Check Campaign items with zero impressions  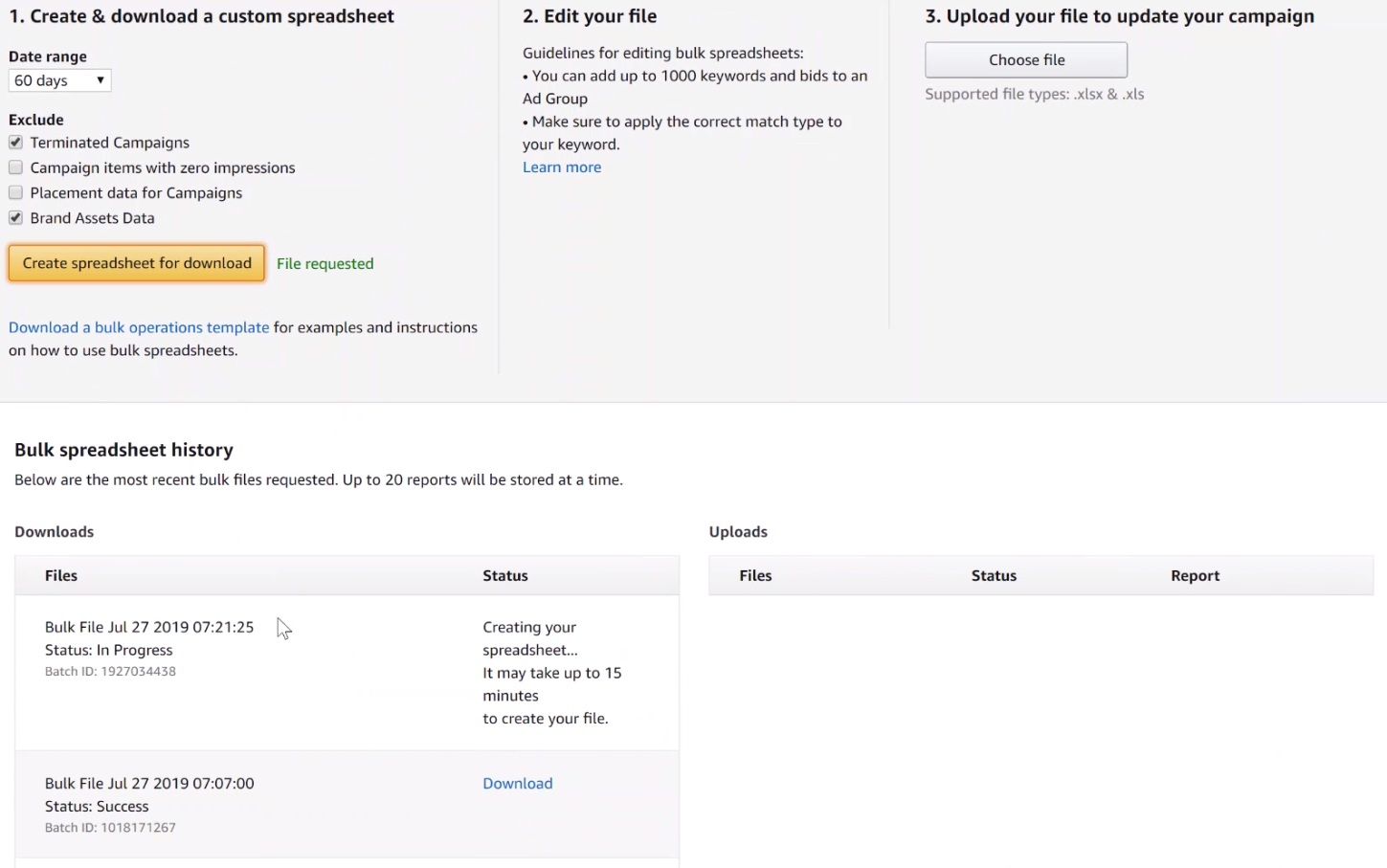point(15,167)
